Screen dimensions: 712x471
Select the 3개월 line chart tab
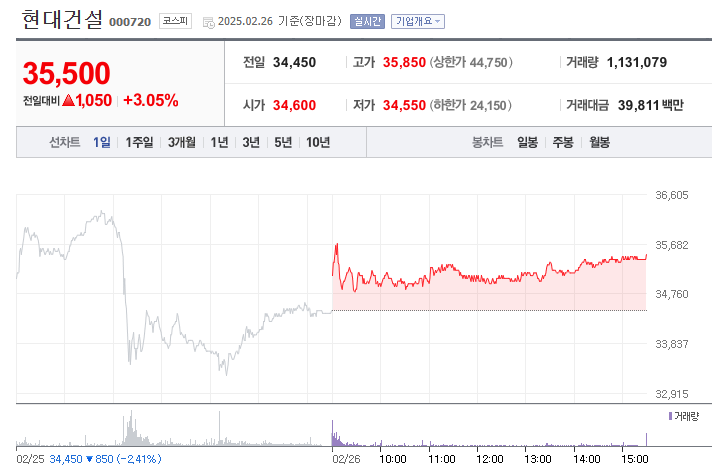pyautogui.click(x=182, y=143)
